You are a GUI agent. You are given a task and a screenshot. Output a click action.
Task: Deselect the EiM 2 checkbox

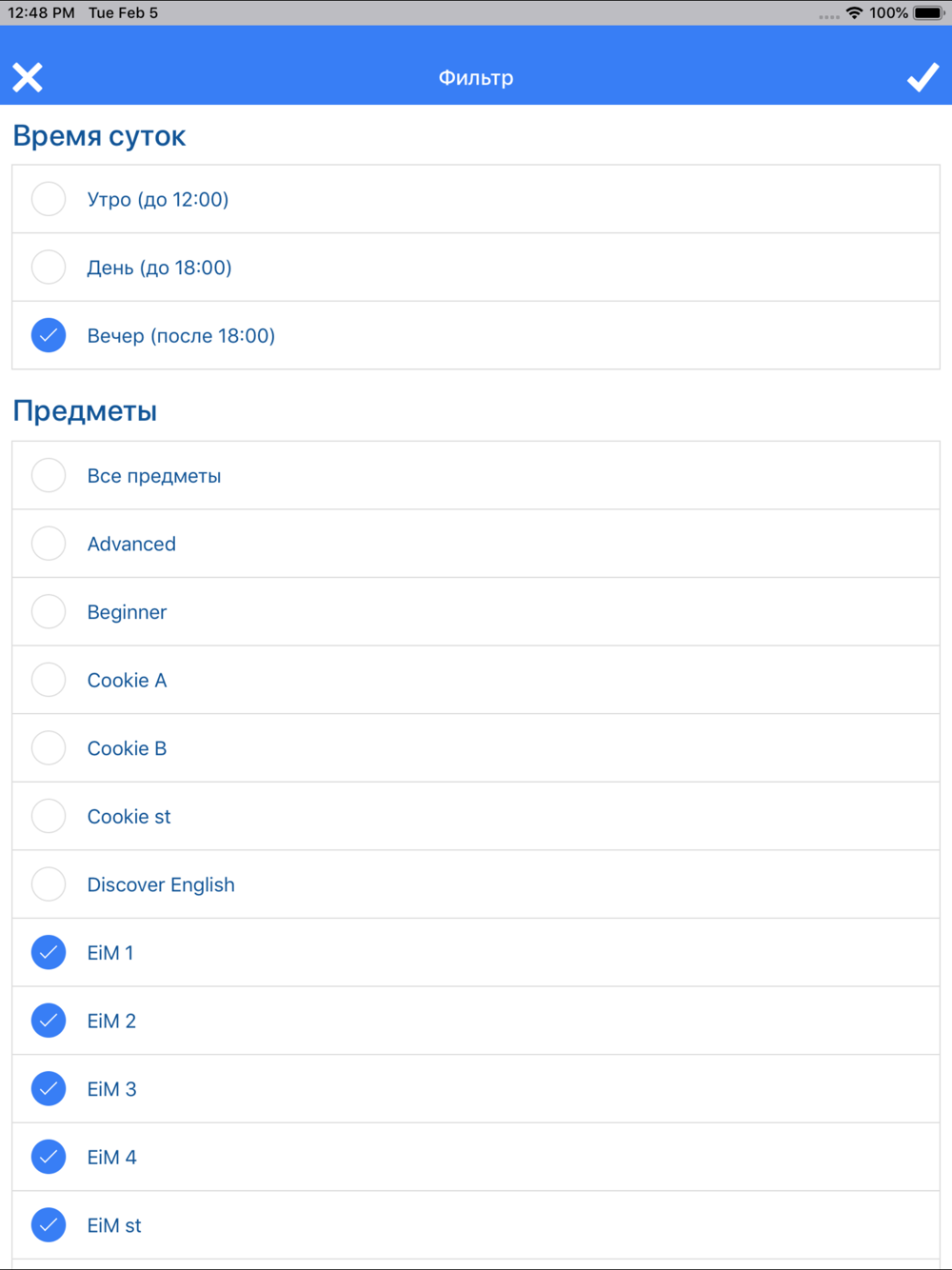(49, 1021)
